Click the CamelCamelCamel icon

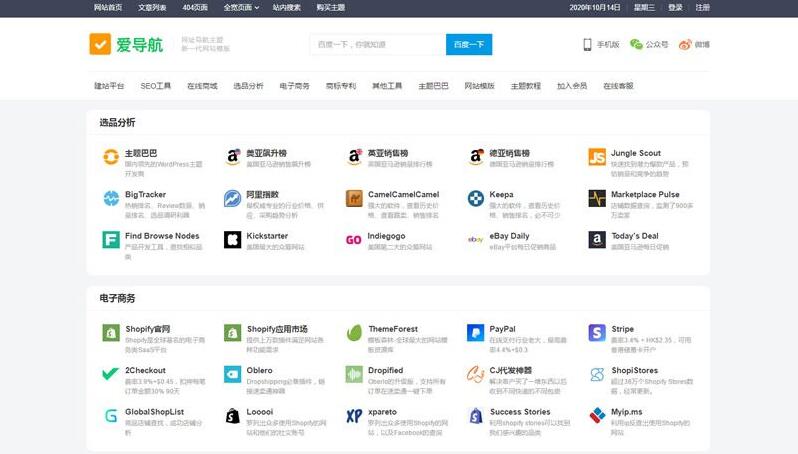tap(354, 198)
